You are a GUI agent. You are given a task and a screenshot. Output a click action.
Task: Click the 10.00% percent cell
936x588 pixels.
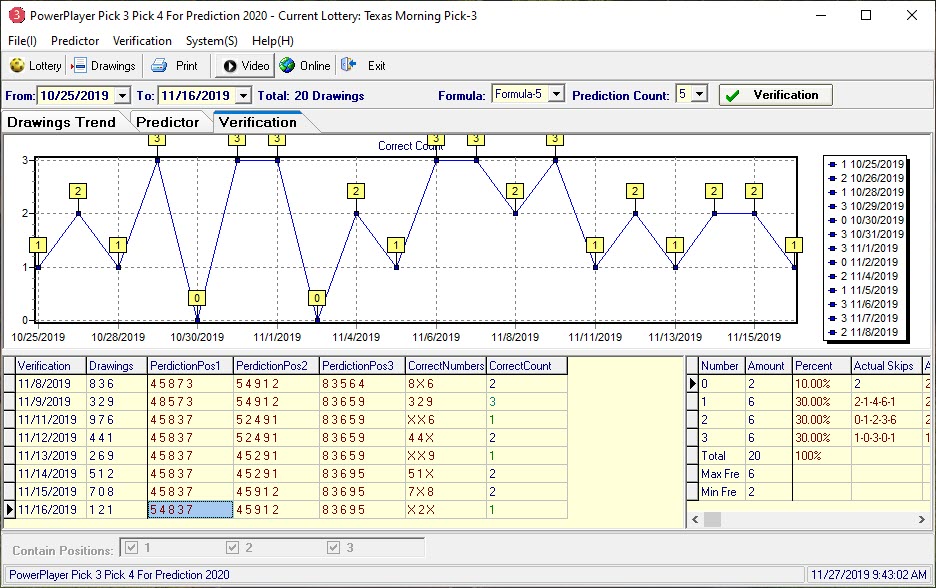coord(821,384)
